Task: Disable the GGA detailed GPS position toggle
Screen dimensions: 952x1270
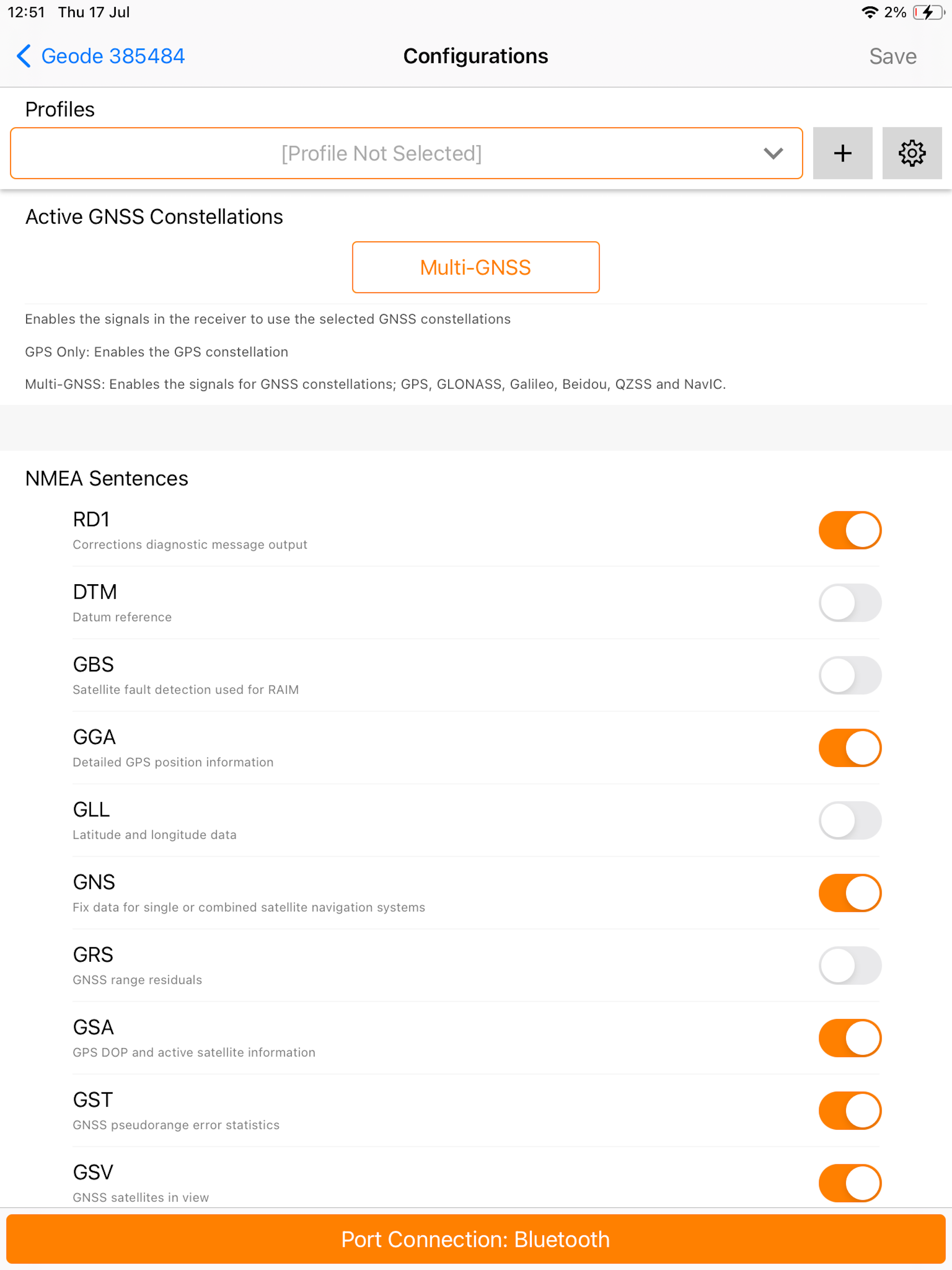Action: click(x=850, y=748)
